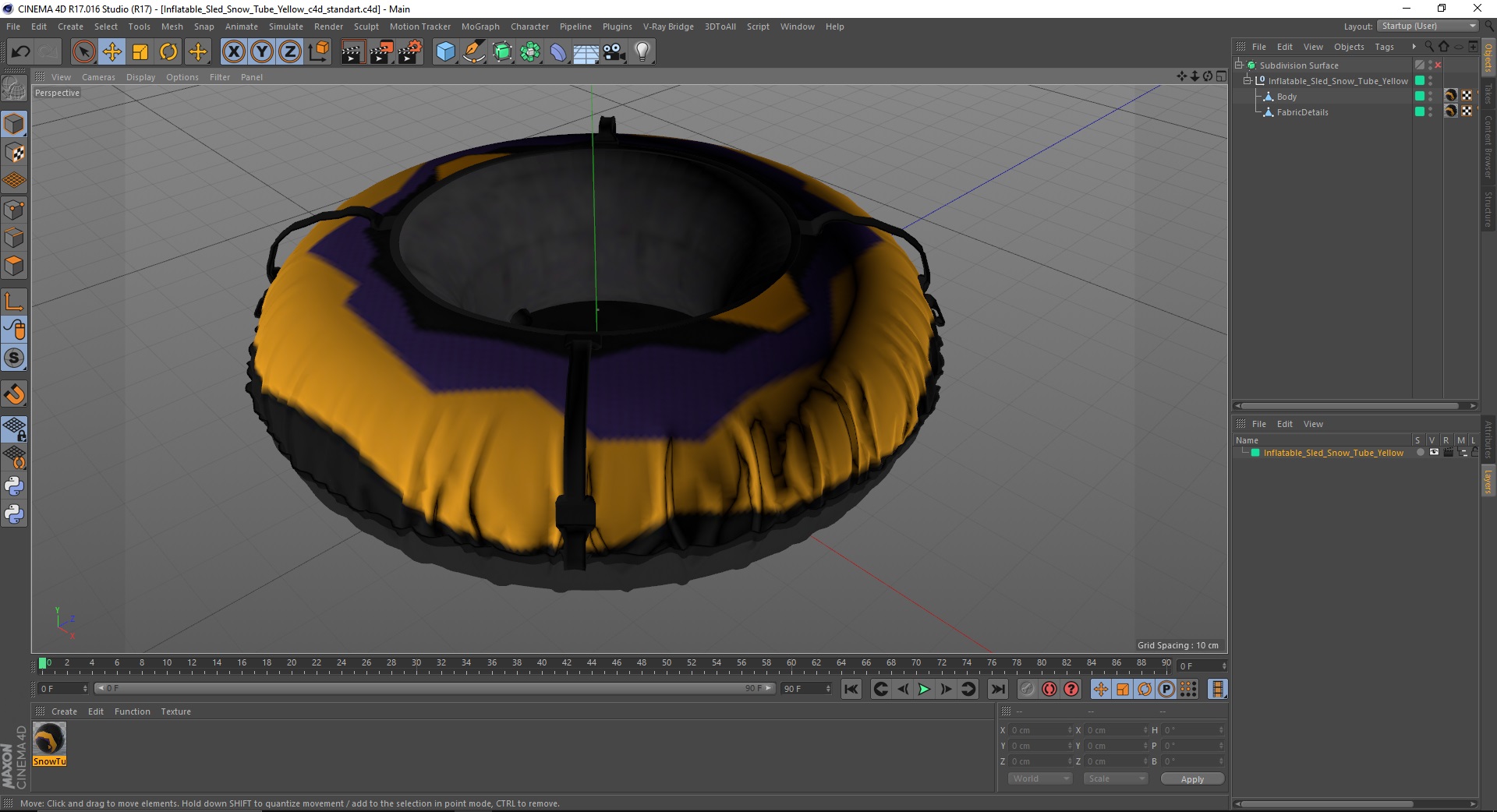Screen dimensions: 1497x812
Task: Enable Texture mode in left sidebar
Action: click(14, 153)
